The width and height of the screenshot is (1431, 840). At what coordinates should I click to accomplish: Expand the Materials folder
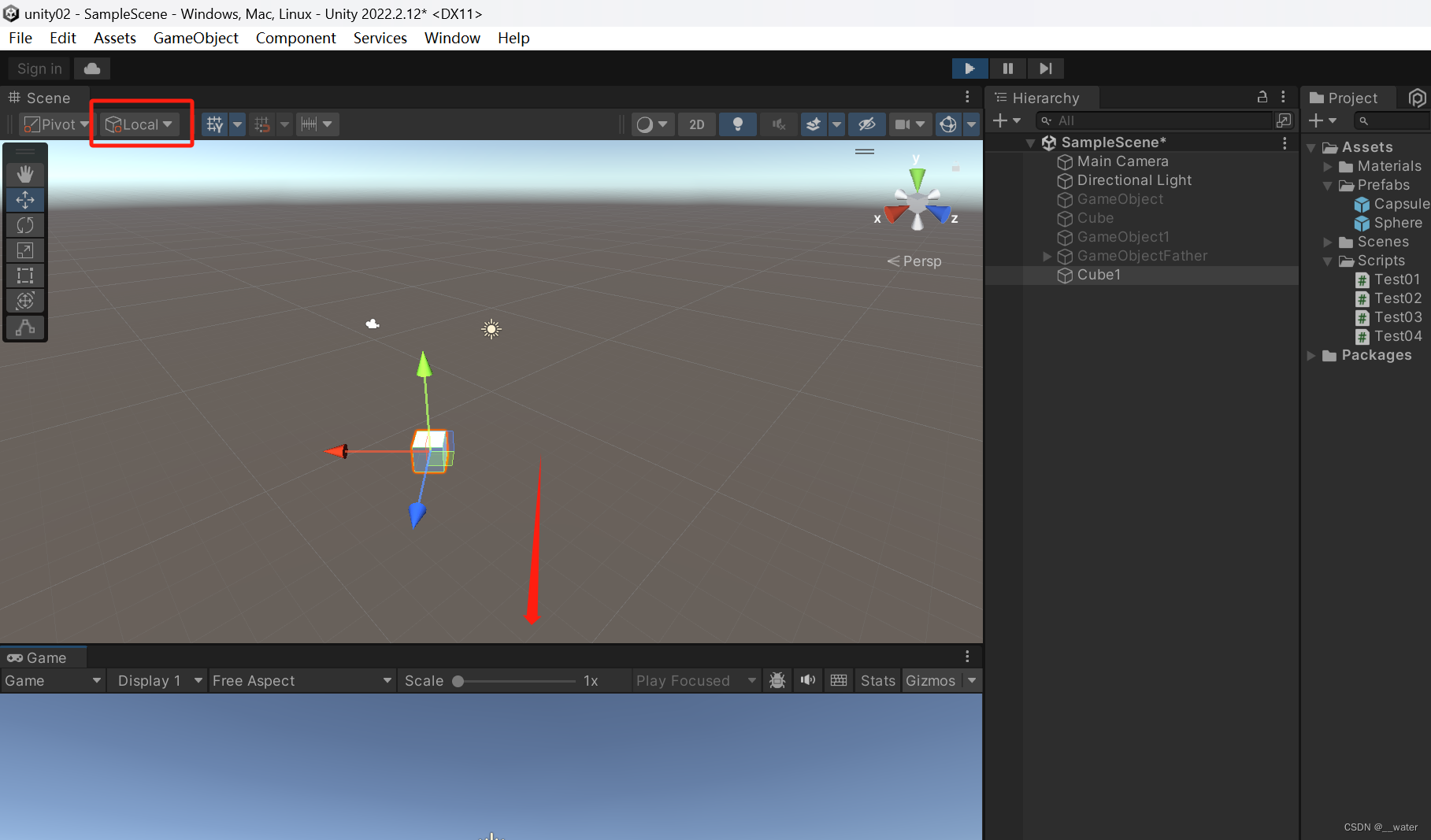[x=1328, y=166]
